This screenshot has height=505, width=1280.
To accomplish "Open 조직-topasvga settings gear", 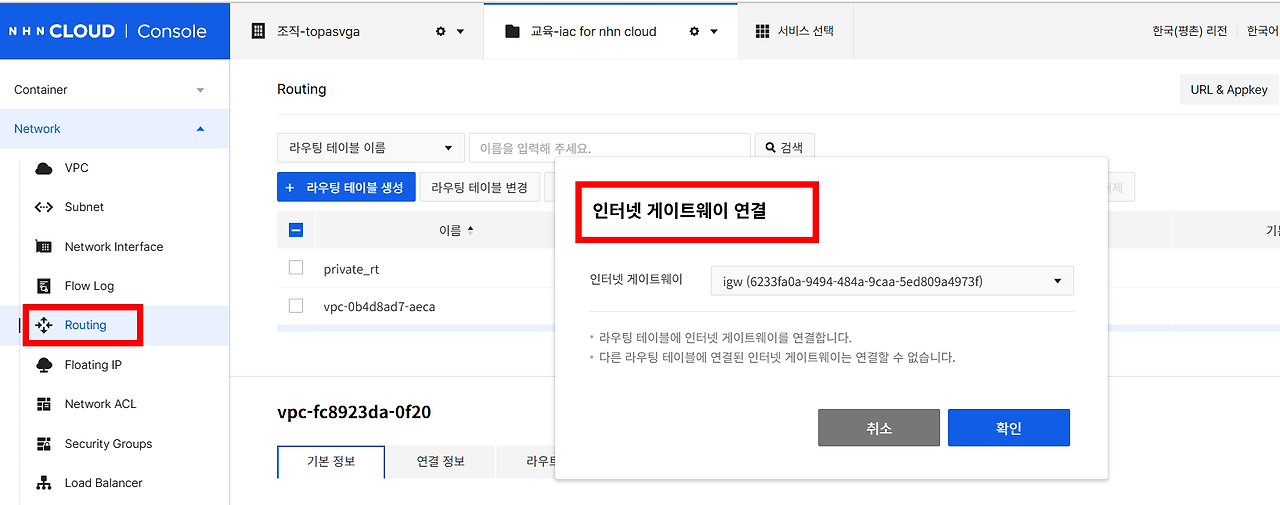I will coord(440,31).
